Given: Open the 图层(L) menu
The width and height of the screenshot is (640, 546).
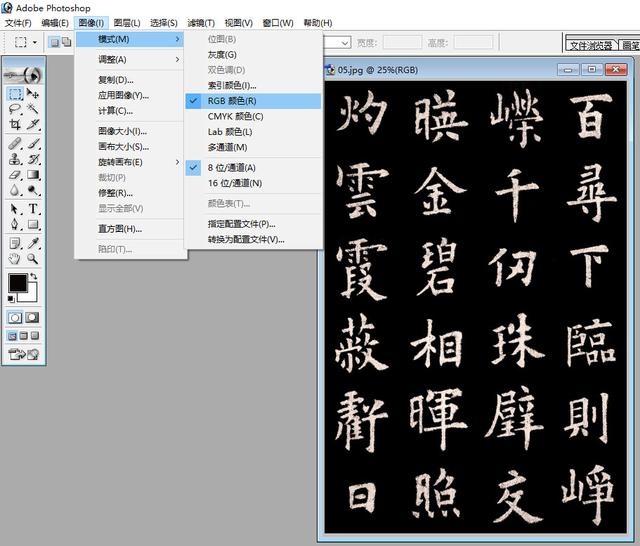Looking at the screenshot, I should point(127,23).
